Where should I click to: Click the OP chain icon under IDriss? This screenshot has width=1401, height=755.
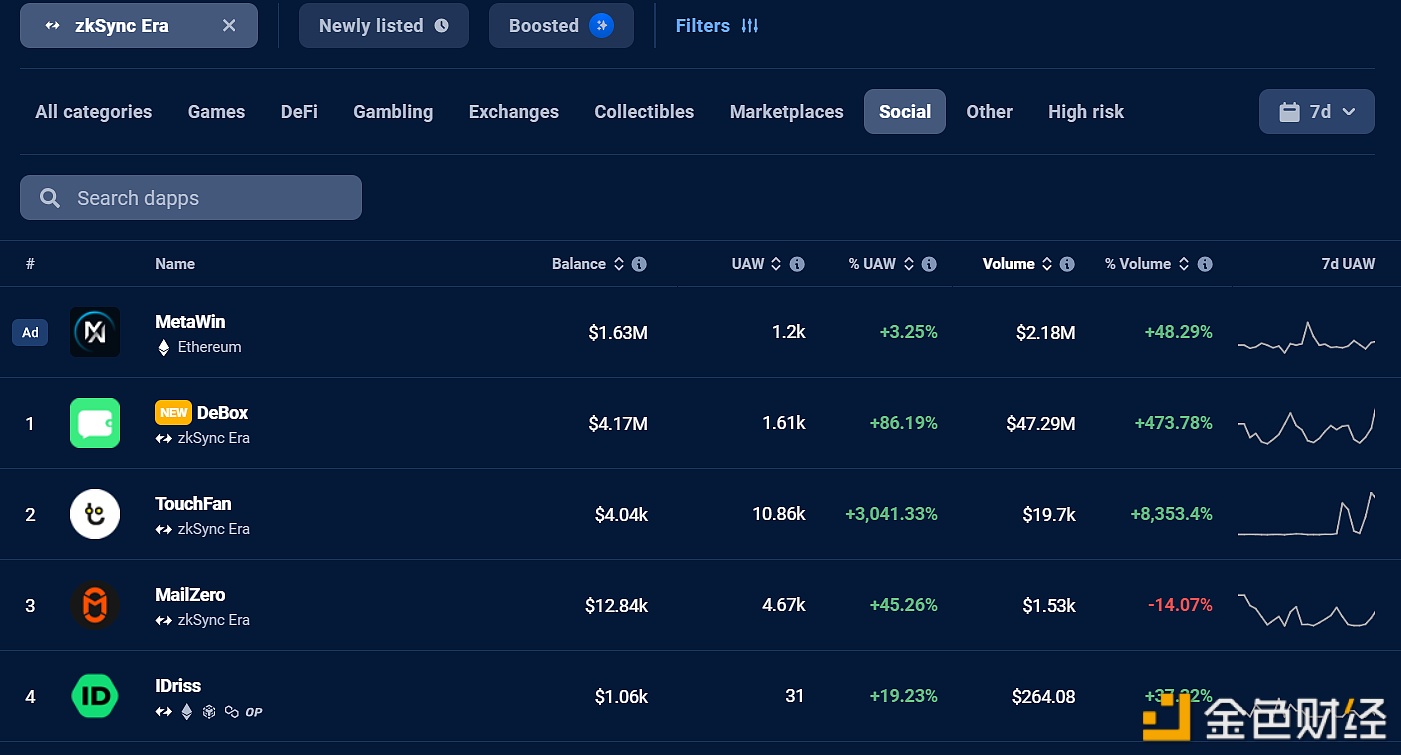pos(254,712)
